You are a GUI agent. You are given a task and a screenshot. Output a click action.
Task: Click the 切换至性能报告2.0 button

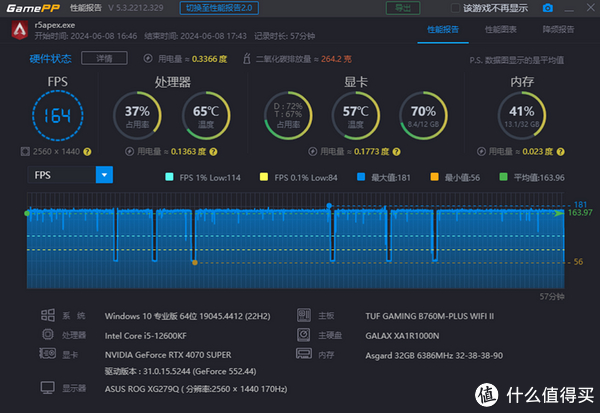(219, 8)
